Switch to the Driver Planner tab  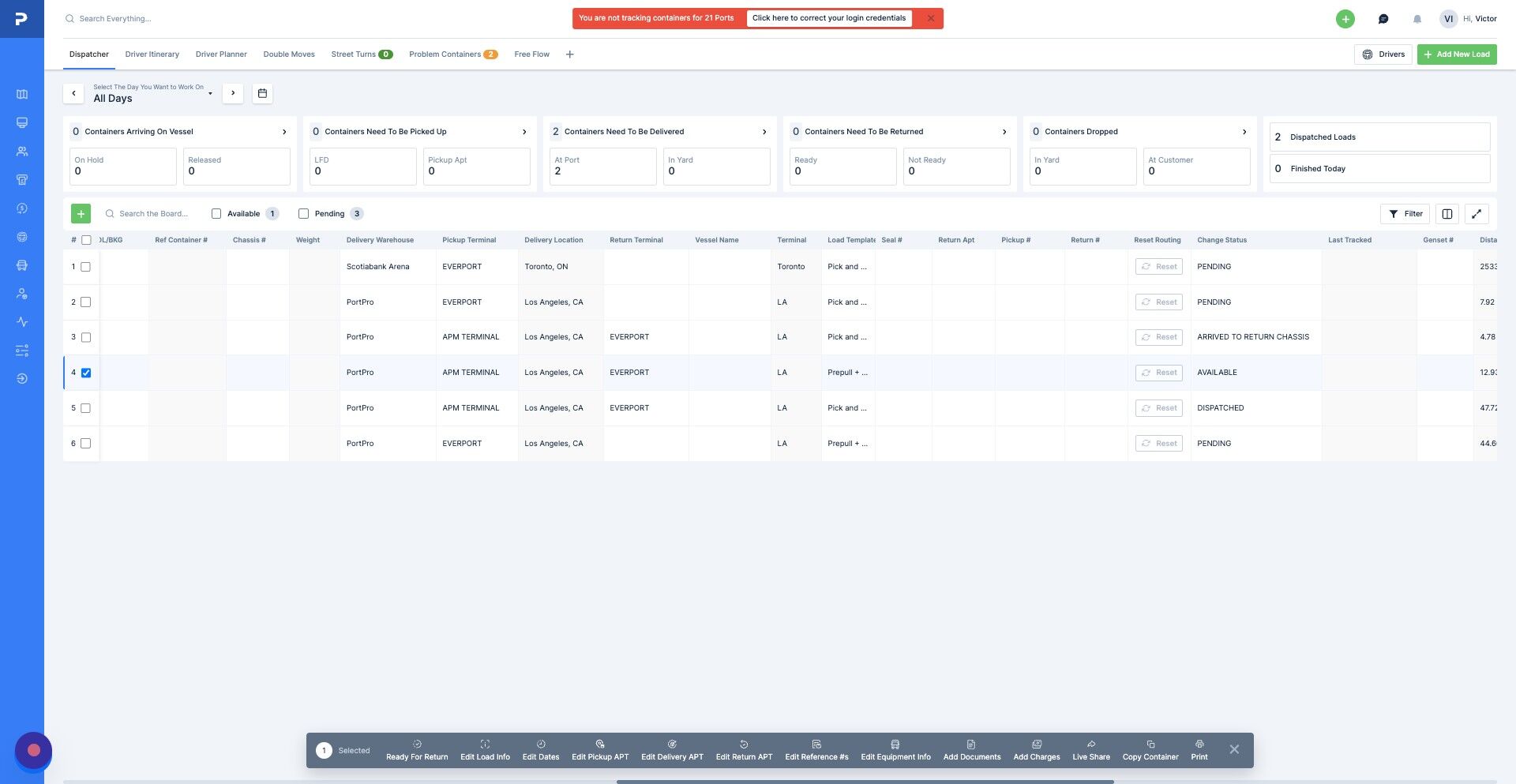click(221, 54)
